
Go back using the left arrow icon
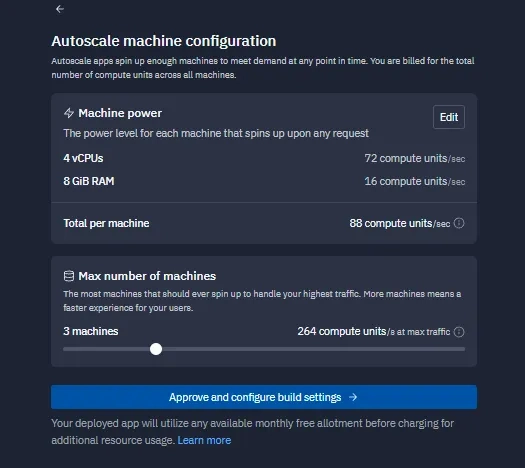(60, 9)
